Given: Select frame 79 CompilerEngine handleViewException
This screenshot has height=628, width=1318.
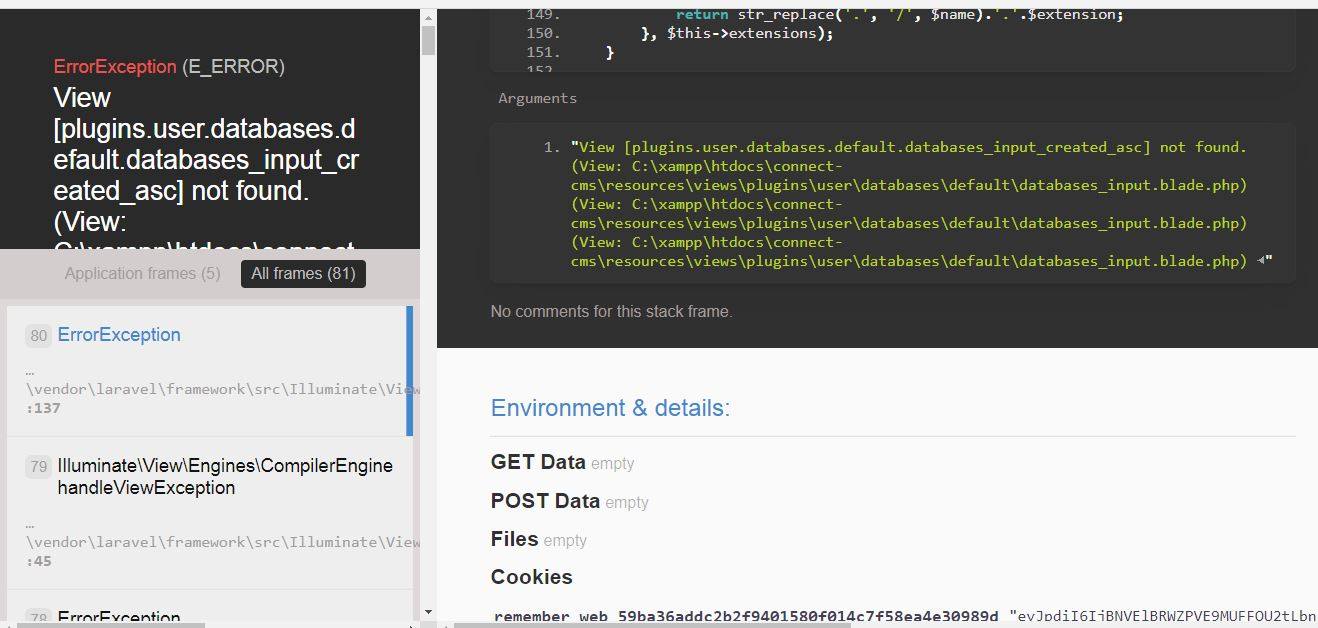Looking at the screenshot, I should coord(224,477).
